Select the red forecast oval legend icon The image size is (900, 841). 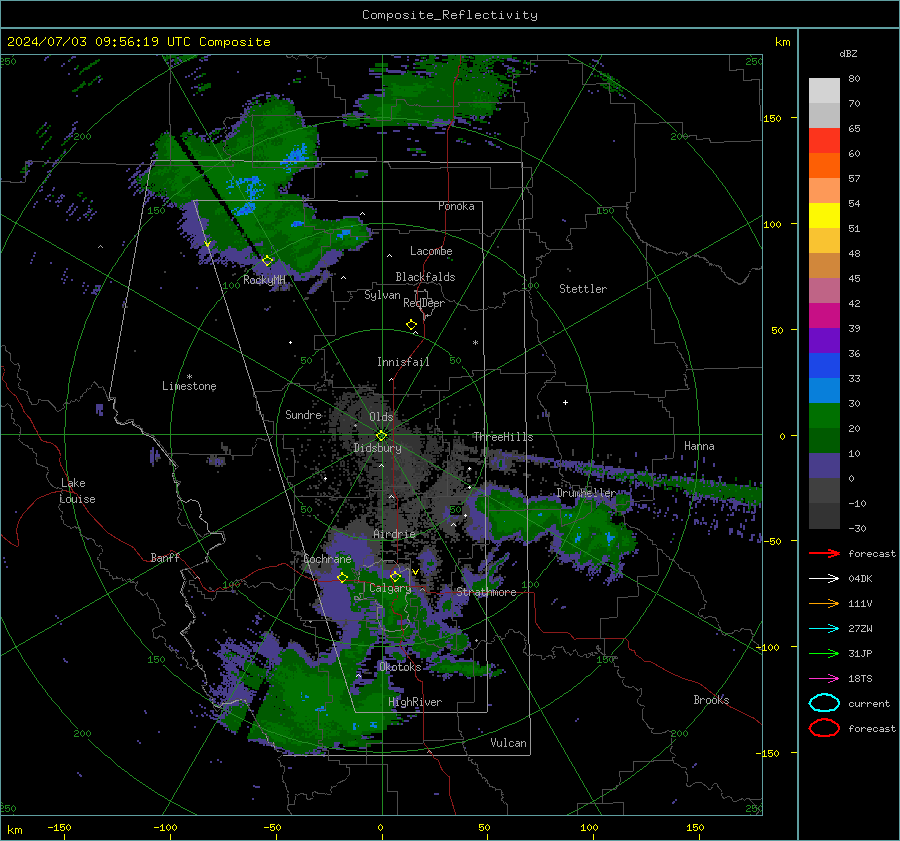point(824,728)
